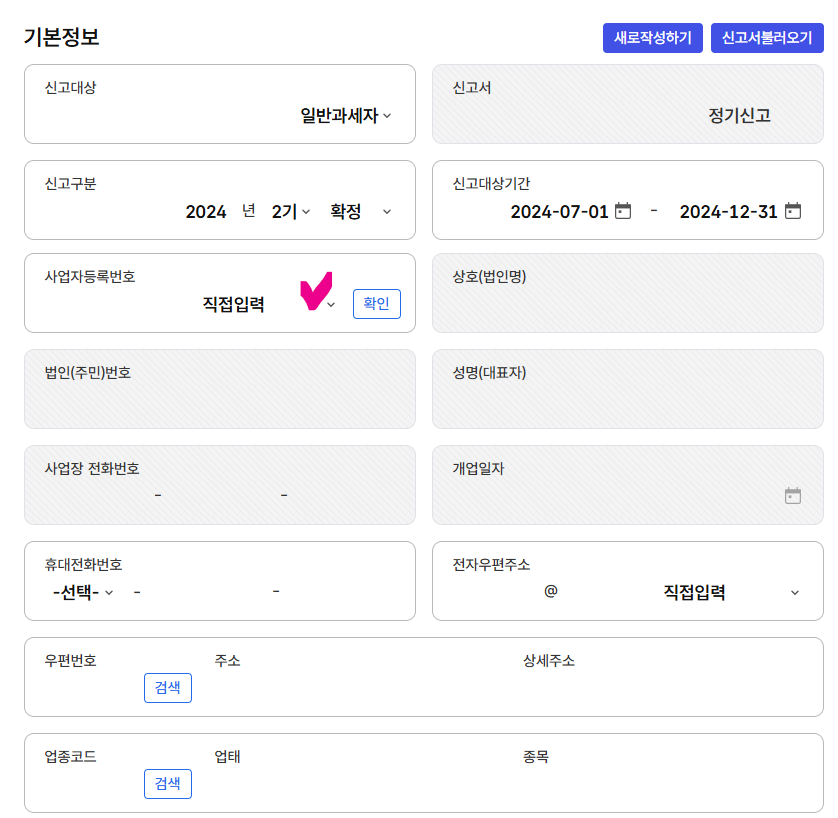
Task: Open the 일반과세자 dropdown
Action: (x=345, y=115)
